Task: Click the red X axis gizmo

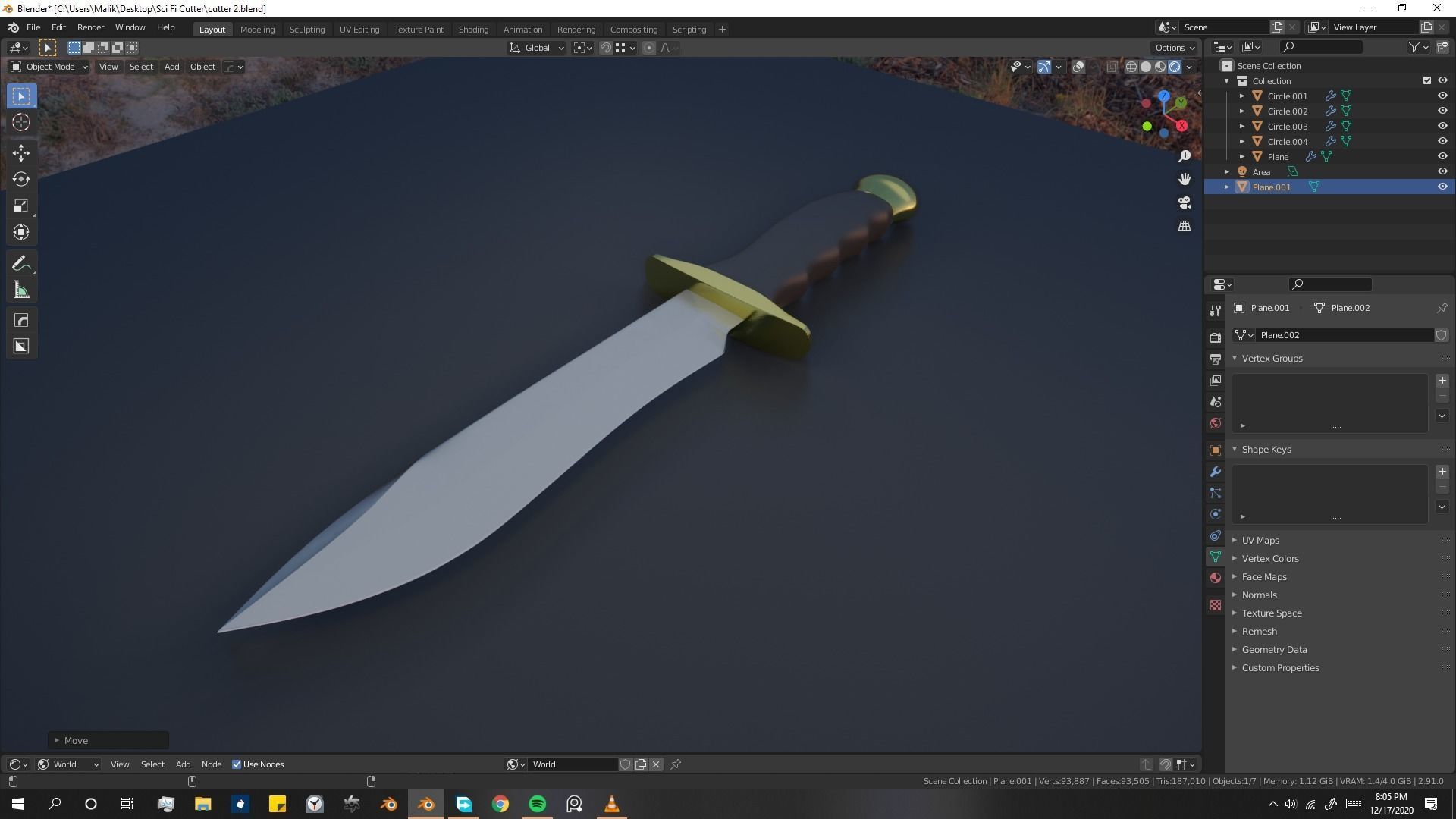Action: 1181,126
